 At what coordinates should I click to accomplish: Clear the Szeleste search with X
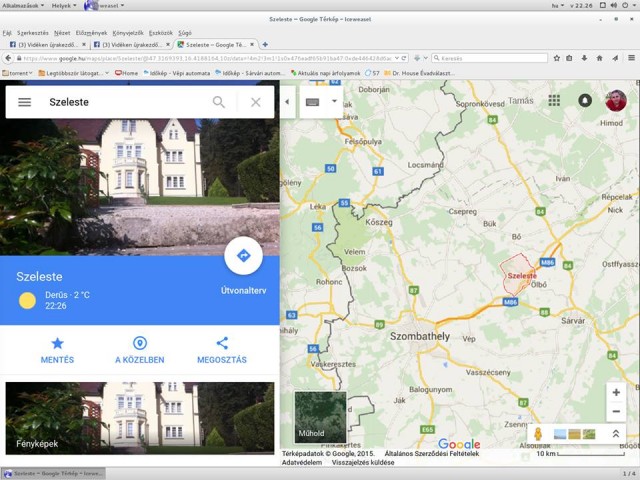click(x=256, y=102)
